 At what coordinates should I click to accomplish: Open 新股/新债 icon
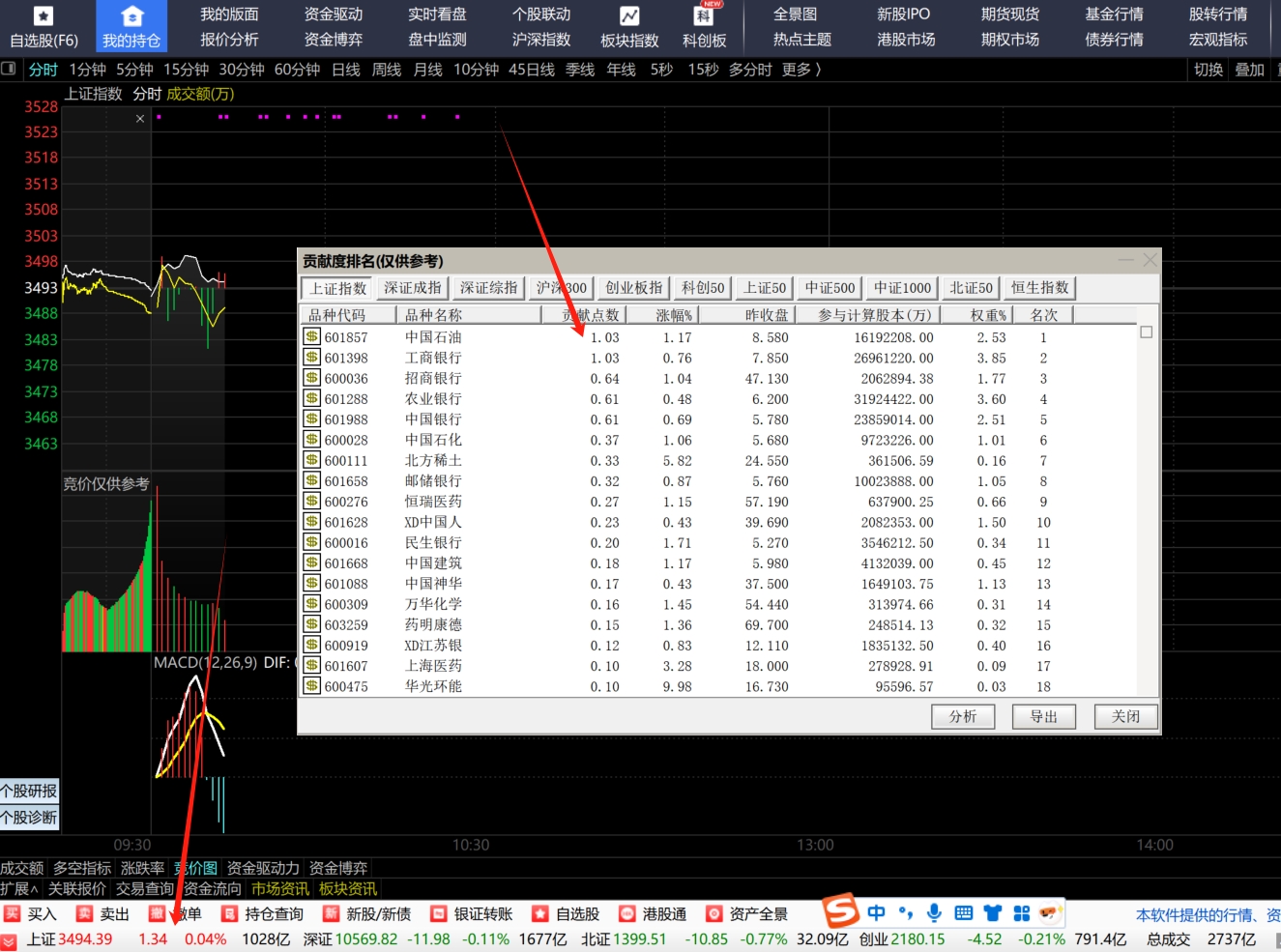click(331, 913)
